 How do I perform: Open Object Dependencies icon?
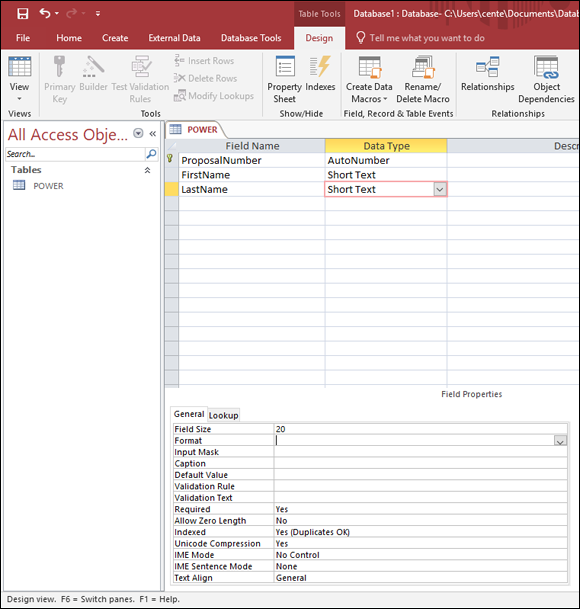pos(547,67)
